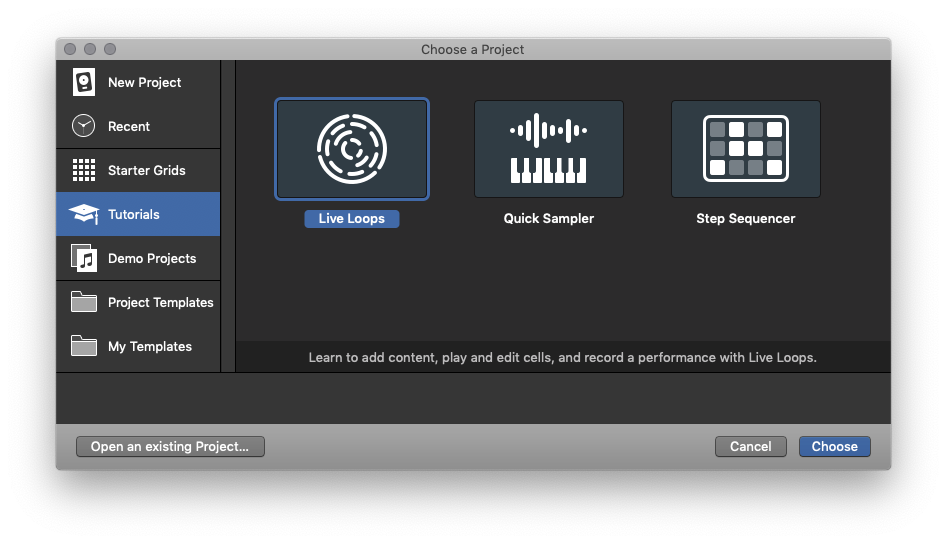The height and width of the screenshot is (544, 947).
Task: Click the Starter Grids grid icon
Action: pos(84,170)
